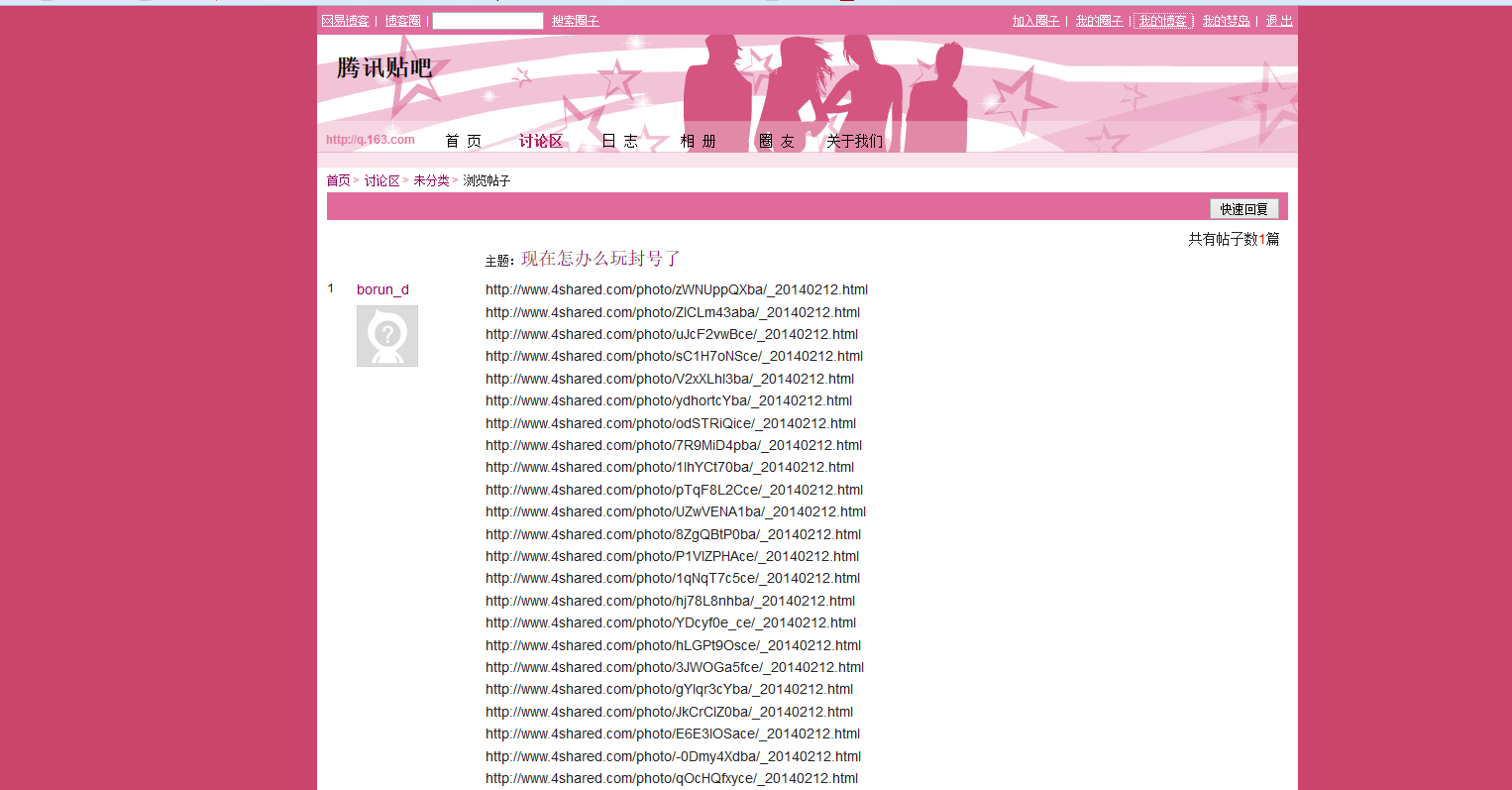Image resolution: width=1512 pixels, height=790 pixels.
Task: Open 我的圈子 link
Action: 1099,20
